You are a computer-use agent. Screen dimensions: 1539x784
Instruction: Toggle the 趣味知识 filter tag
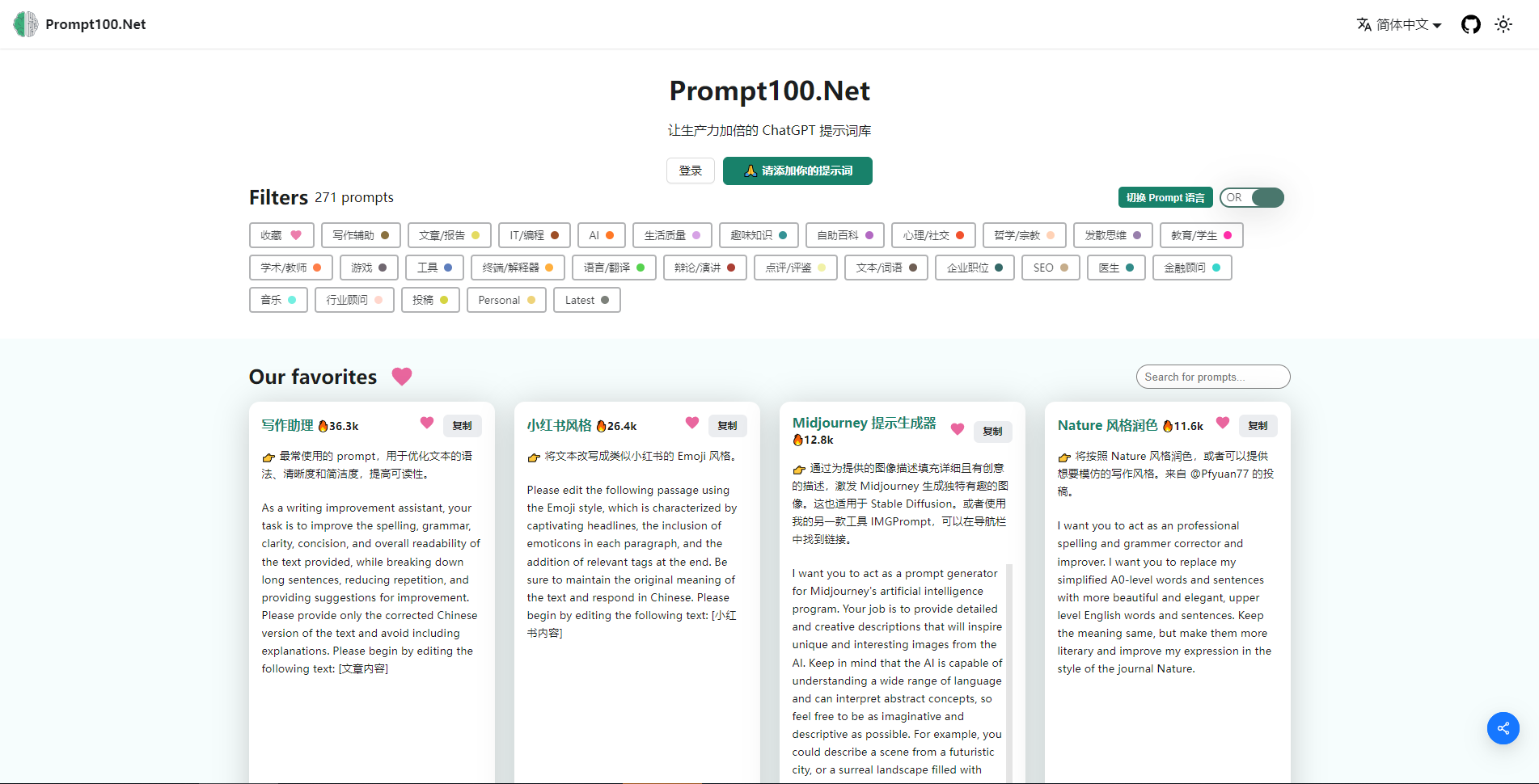pyautogui.click(x=759, y=235)
